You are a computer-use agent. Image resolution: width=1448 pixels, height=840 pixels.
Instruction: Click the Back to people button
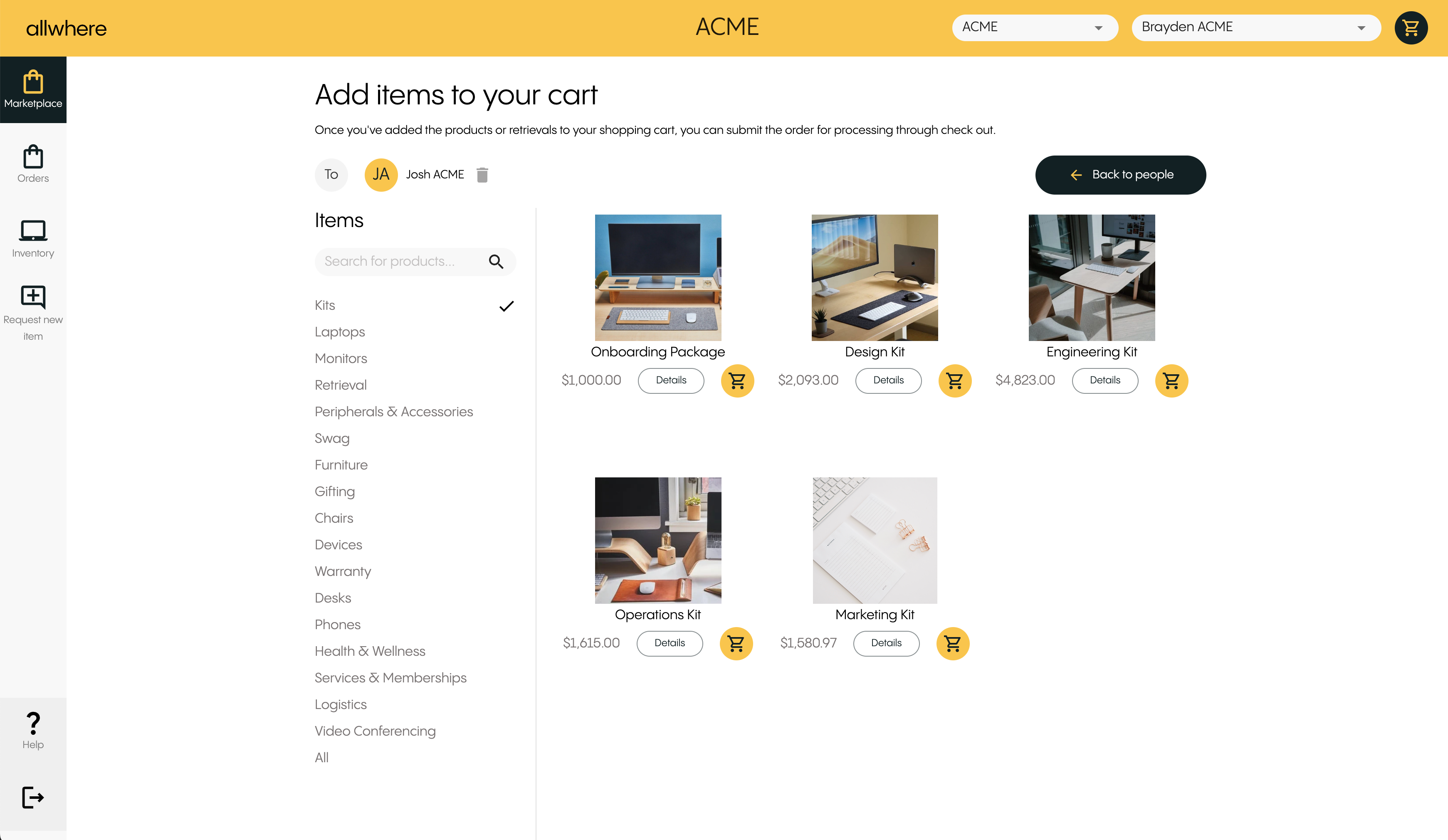[x=1120, y=175]
